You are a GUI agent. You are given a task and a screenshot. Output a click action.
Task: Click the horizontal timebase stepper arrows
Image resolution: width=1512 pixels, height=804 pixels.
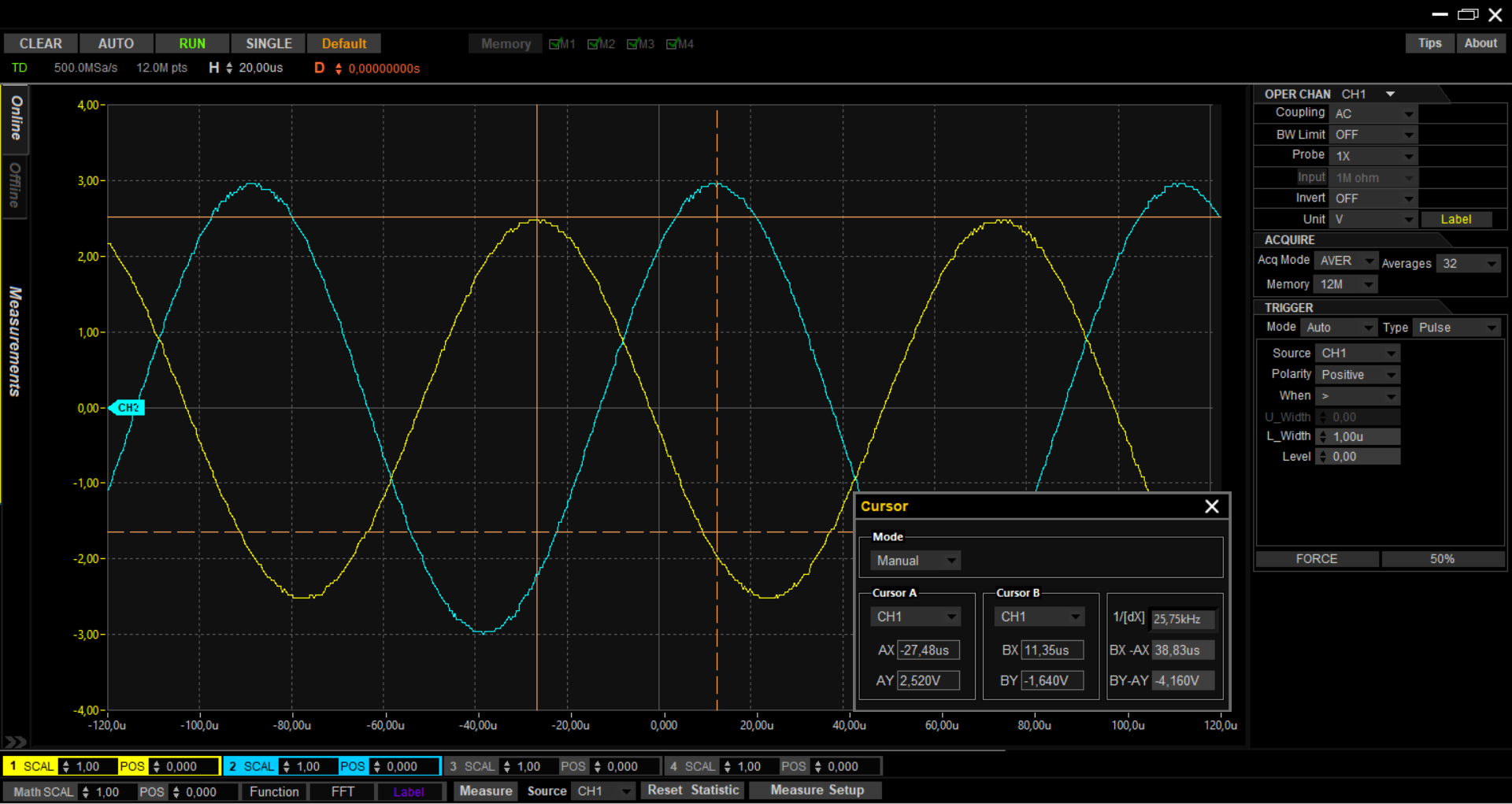click(x=229, y=69)
